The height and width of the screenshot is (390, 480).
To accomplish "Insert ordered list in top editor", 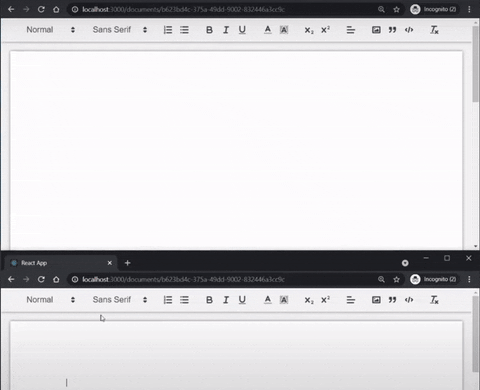I will 168,30.
